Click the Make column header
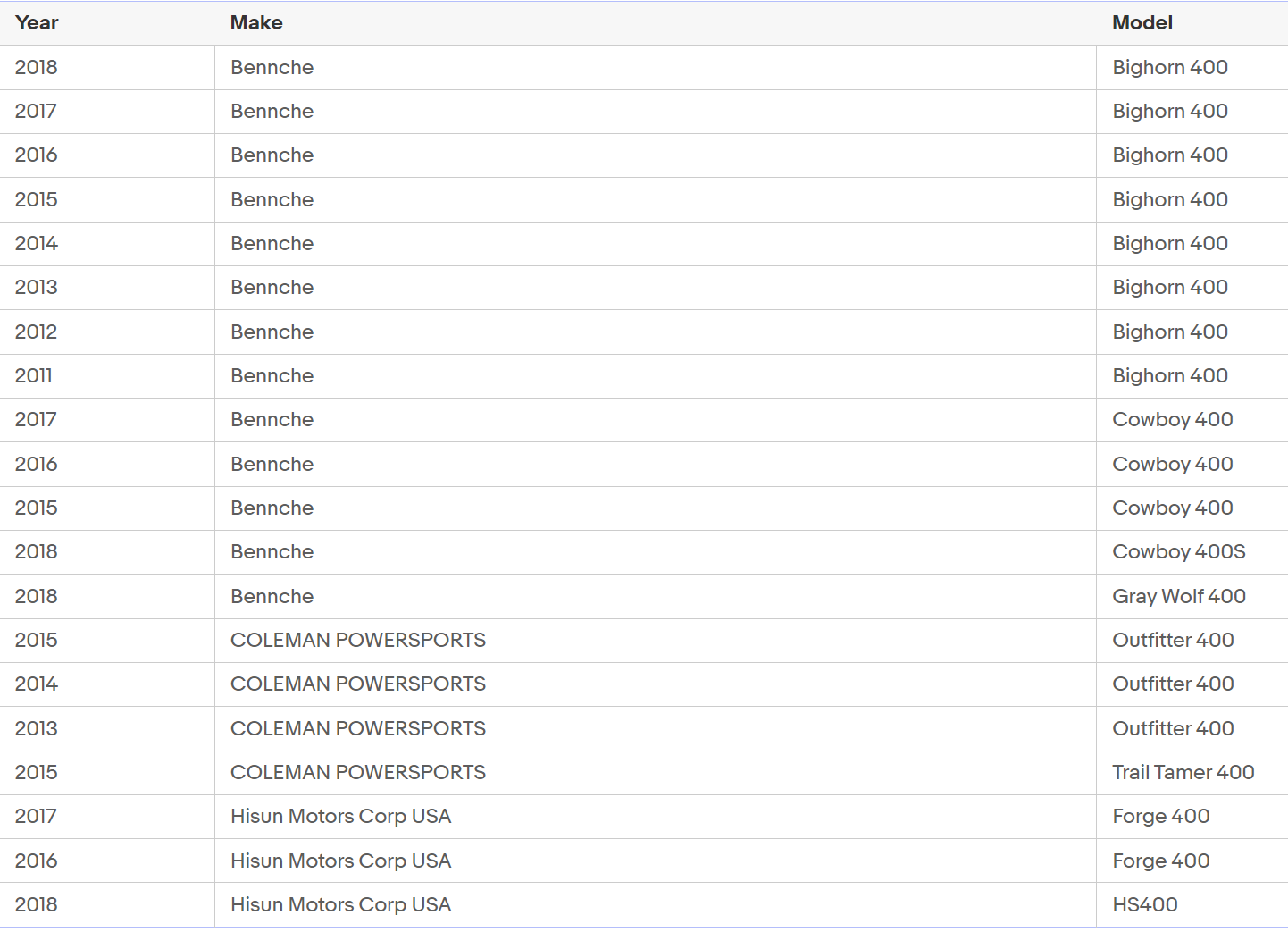This screenshot has width=1288, height=932. click(x=256, y=23)
